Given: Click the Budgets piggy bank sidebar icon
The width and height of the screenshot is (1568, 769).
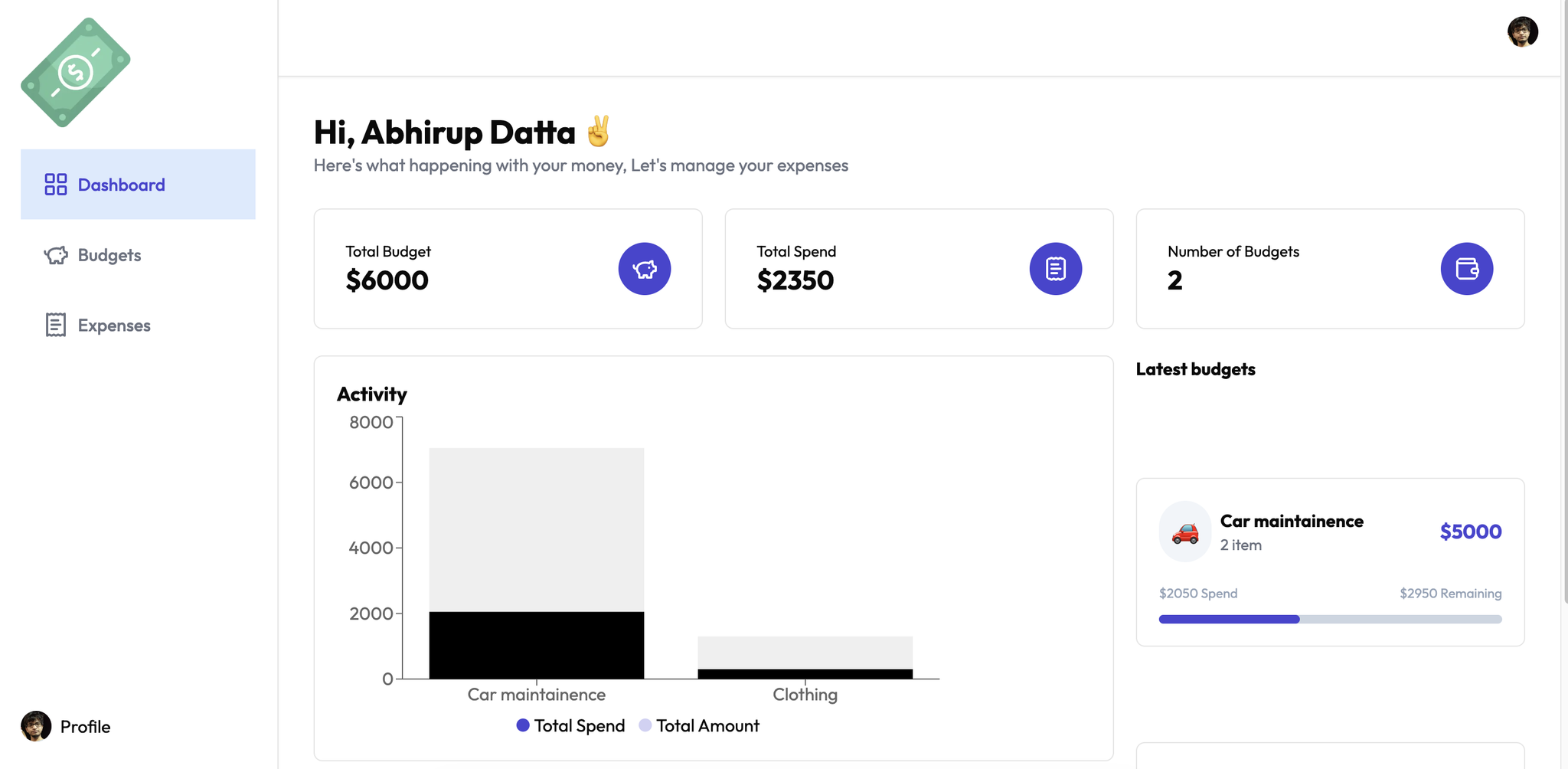Looking at the screenshot, I should (x=56, y=255).
